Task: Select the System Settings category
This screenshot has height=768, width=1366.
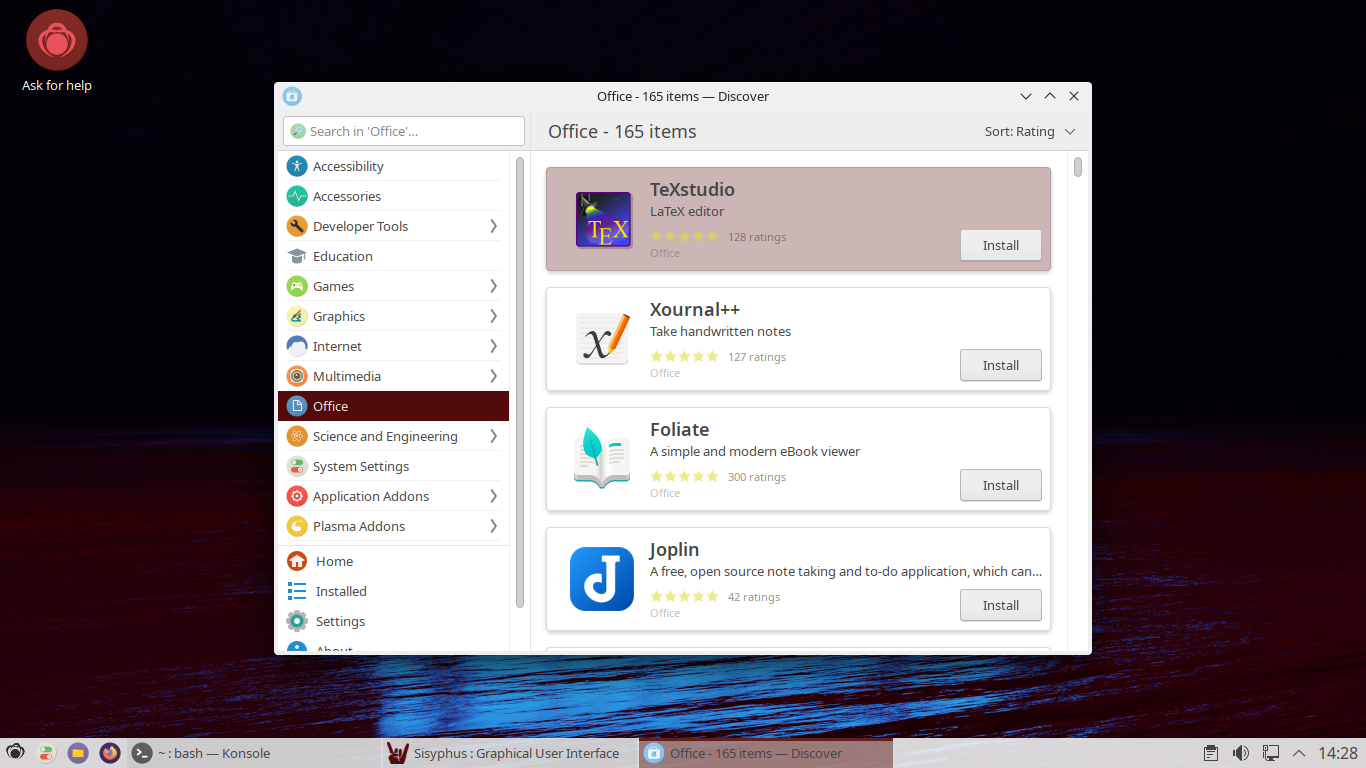Action: pos(393,466)
